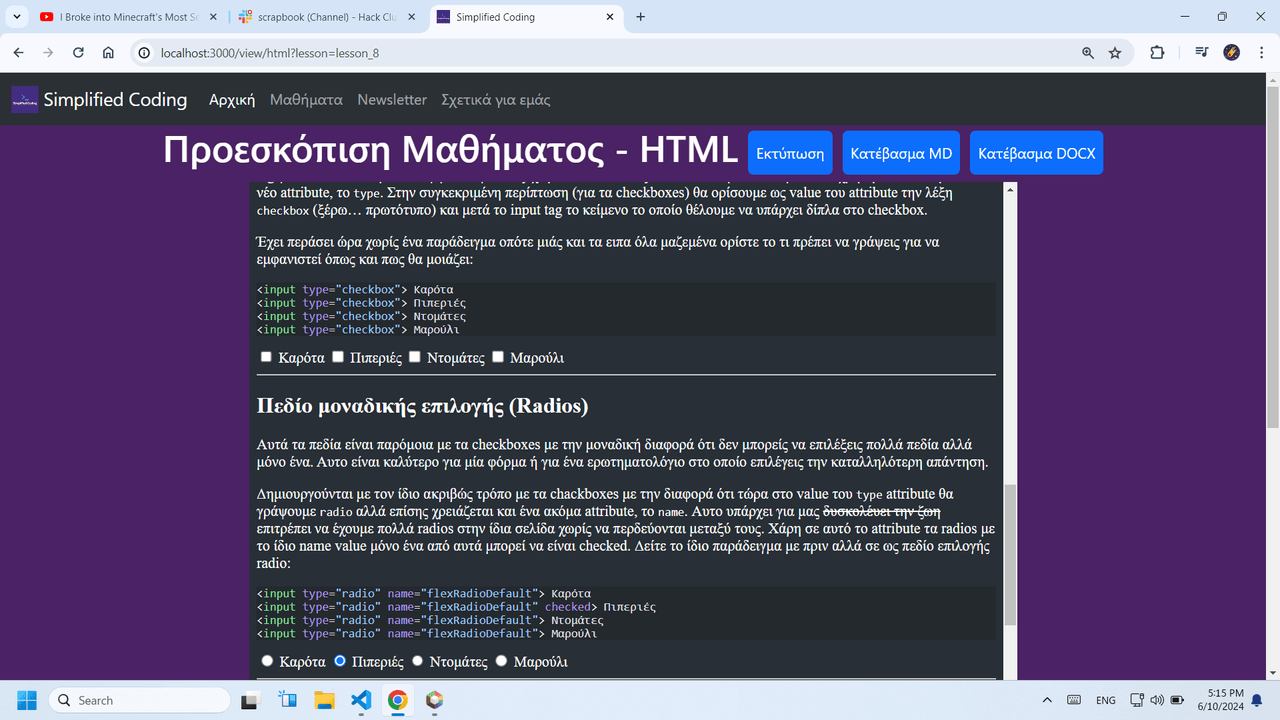Open the Μαθήματα navigation item
The width and height of the screenshot is (1280, 720).
[x=306, y=100]
